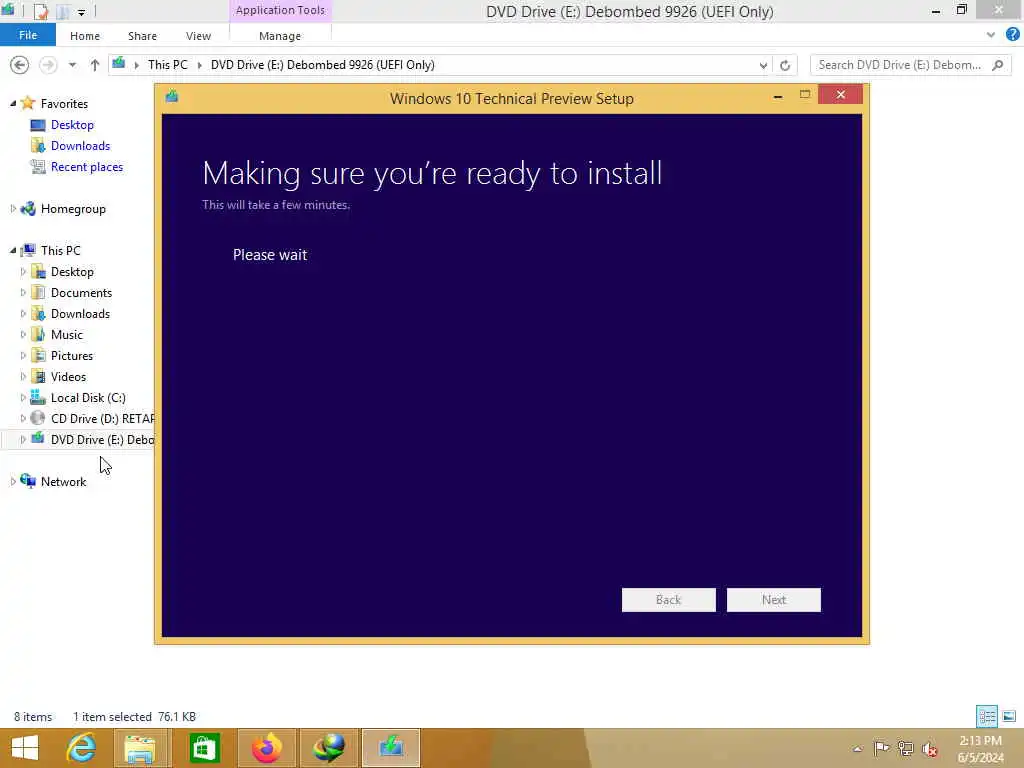Show hidden tray icons arrow
This screenshot has width=1024, height=768.
(857, 748)
